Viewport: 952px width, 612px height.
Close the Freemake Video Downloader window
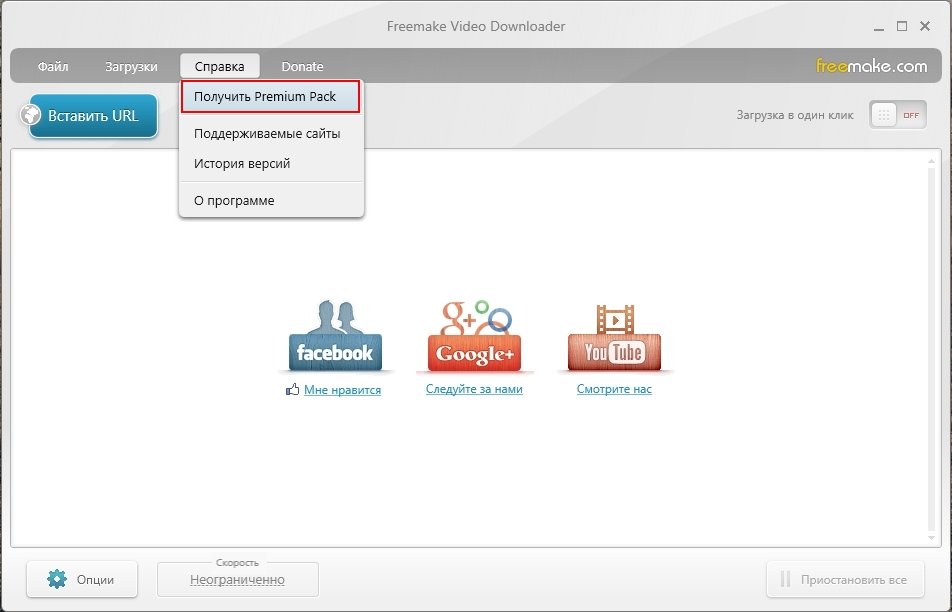925,26
